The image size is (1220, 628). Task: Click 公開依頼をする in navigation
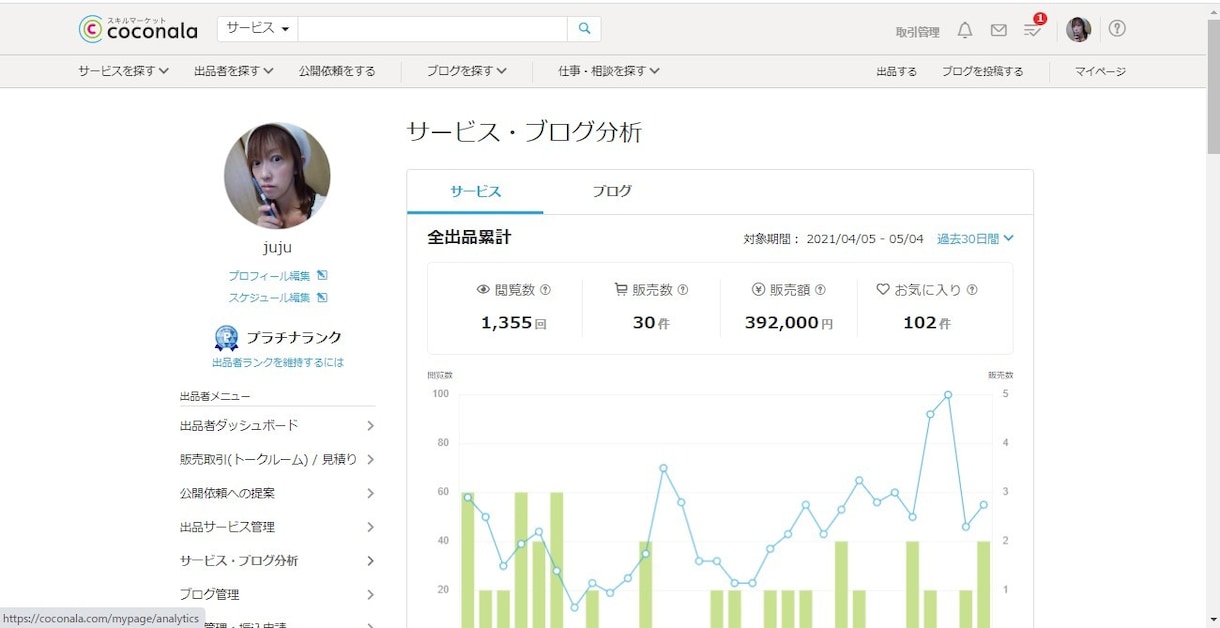(337, 71)
